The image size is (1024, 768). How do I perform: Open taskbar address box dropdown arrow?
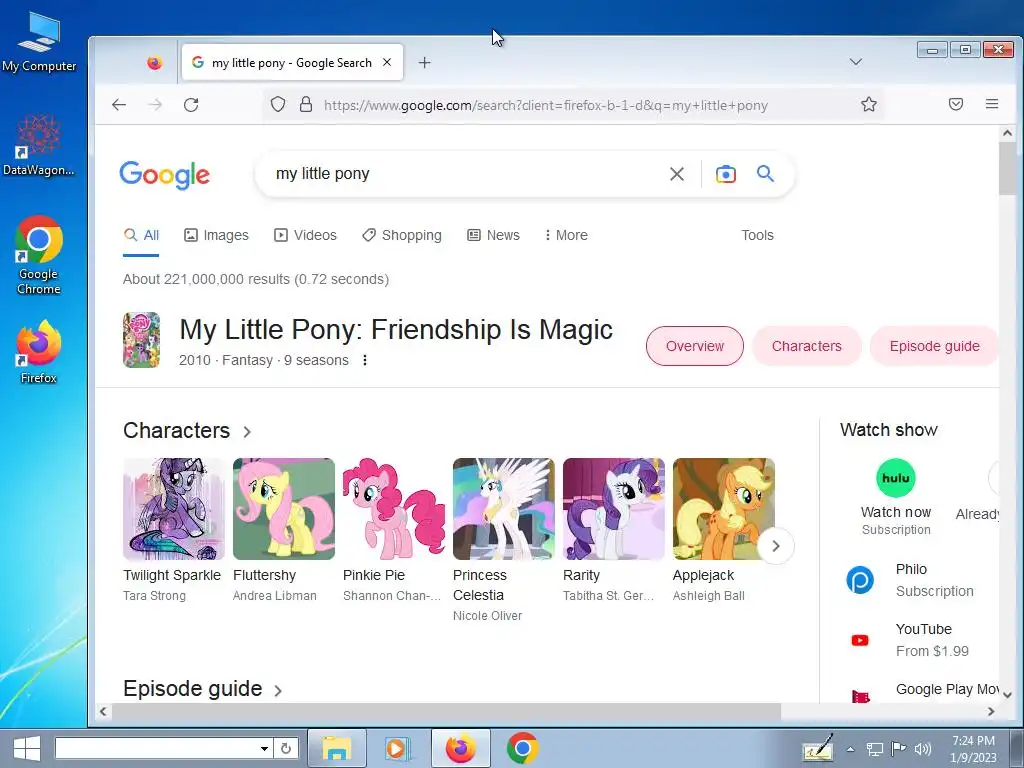pyautogui.click(x=264, y=748)
